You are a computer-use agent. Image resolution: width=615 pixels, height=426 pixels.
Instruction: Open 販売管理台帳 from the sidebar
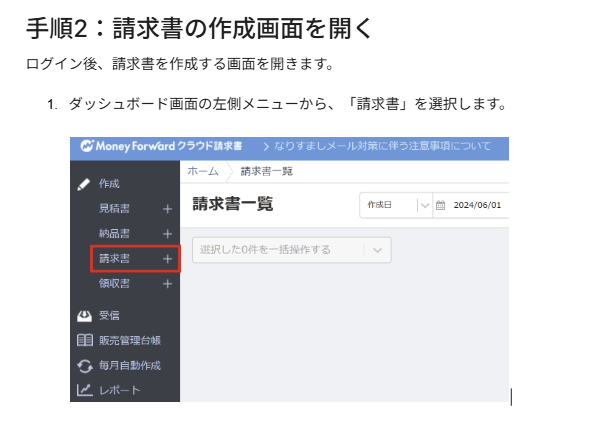click(x=130, y=340)
